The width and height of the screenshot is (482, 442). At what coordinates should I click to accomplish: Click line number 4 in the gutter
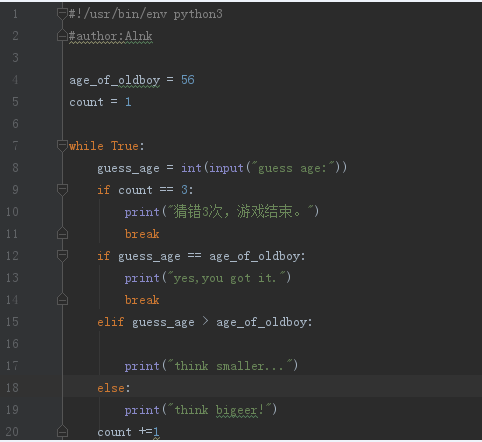click(15, 80)
